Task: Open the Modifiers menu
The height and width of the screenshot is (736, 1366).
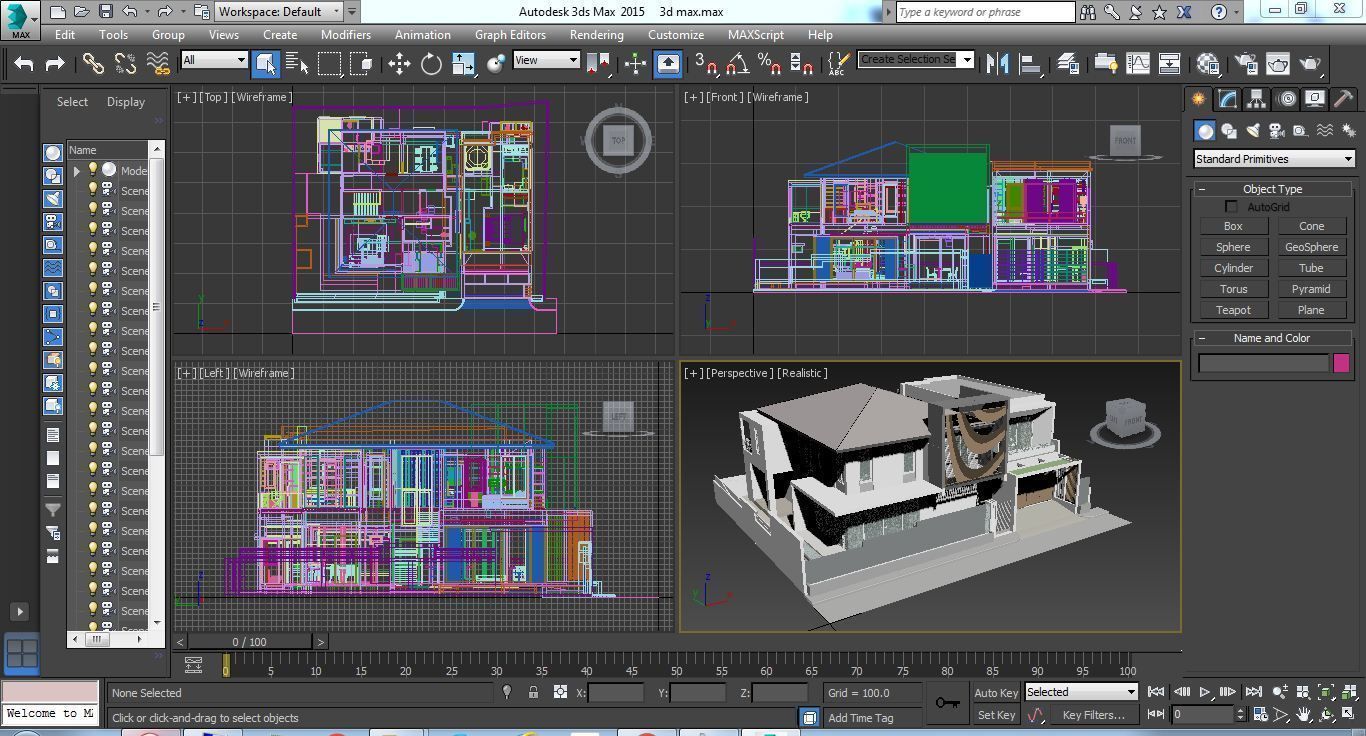Action: [346, 34]
